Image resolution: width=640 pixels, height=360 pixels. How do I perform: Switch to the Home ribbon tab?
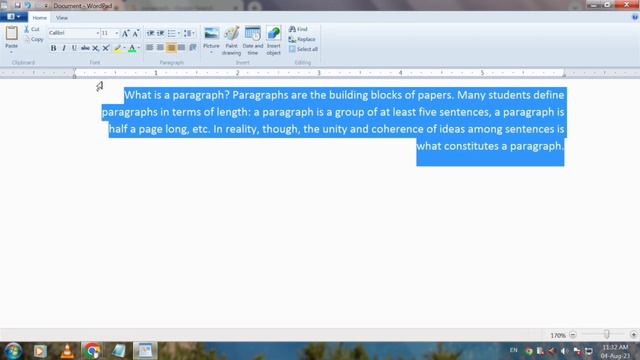(x=40, y=18)
